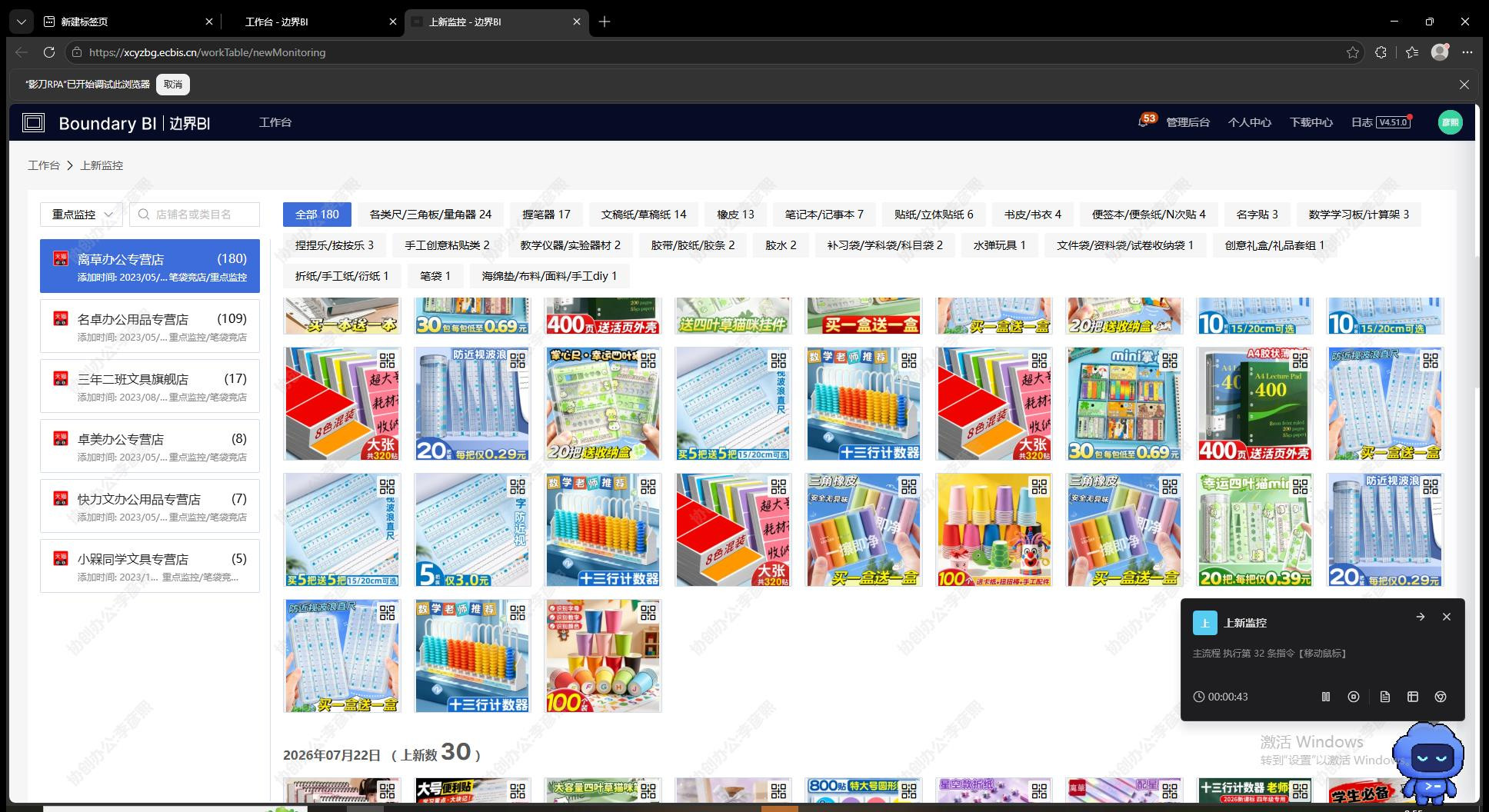1489x812 pixels.
Task: Click the QR code on the 5把仅3.0元 ruler
Action: pyautogui.click(x=518, y=485)
